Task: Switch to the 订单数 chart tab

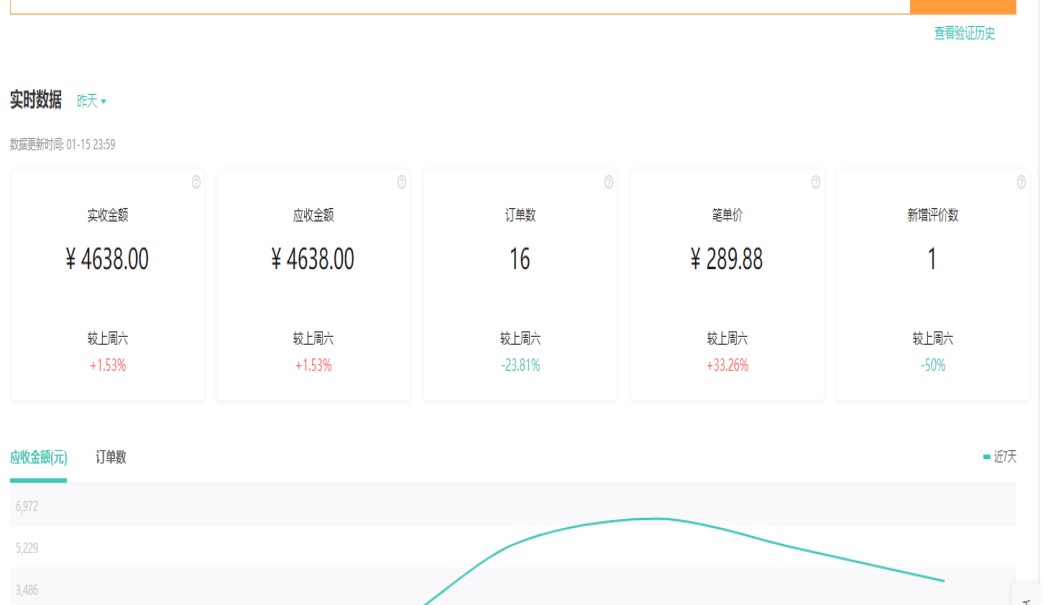Action: (x=111, y=457)
